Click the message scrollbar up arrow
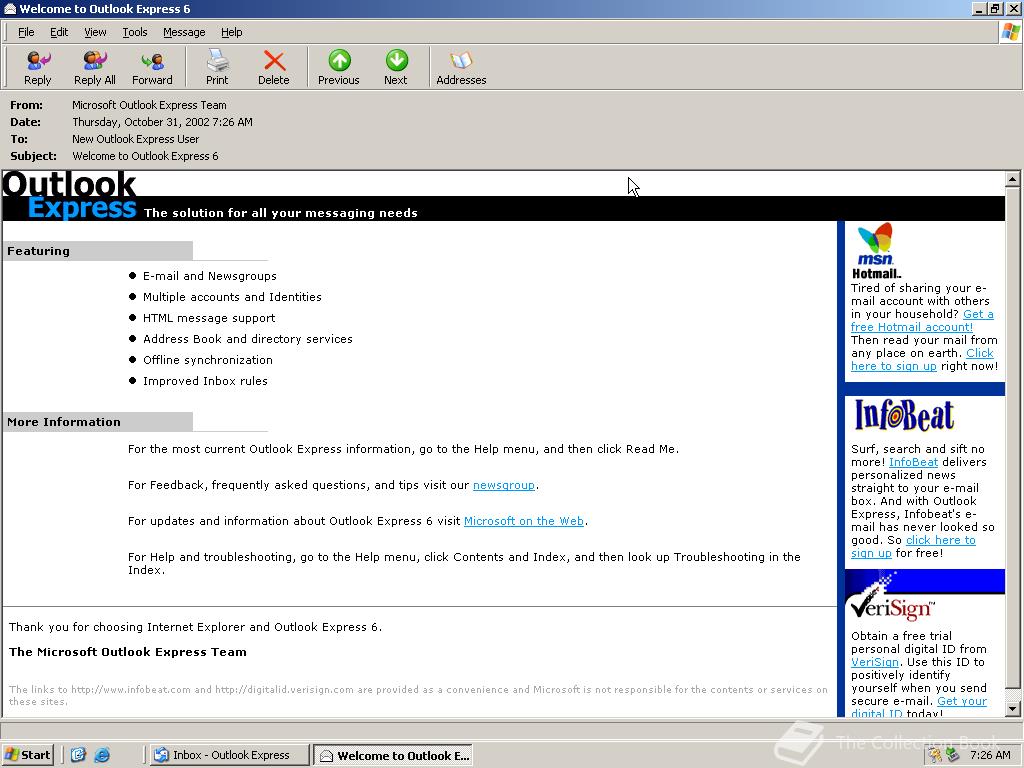 1012,178
